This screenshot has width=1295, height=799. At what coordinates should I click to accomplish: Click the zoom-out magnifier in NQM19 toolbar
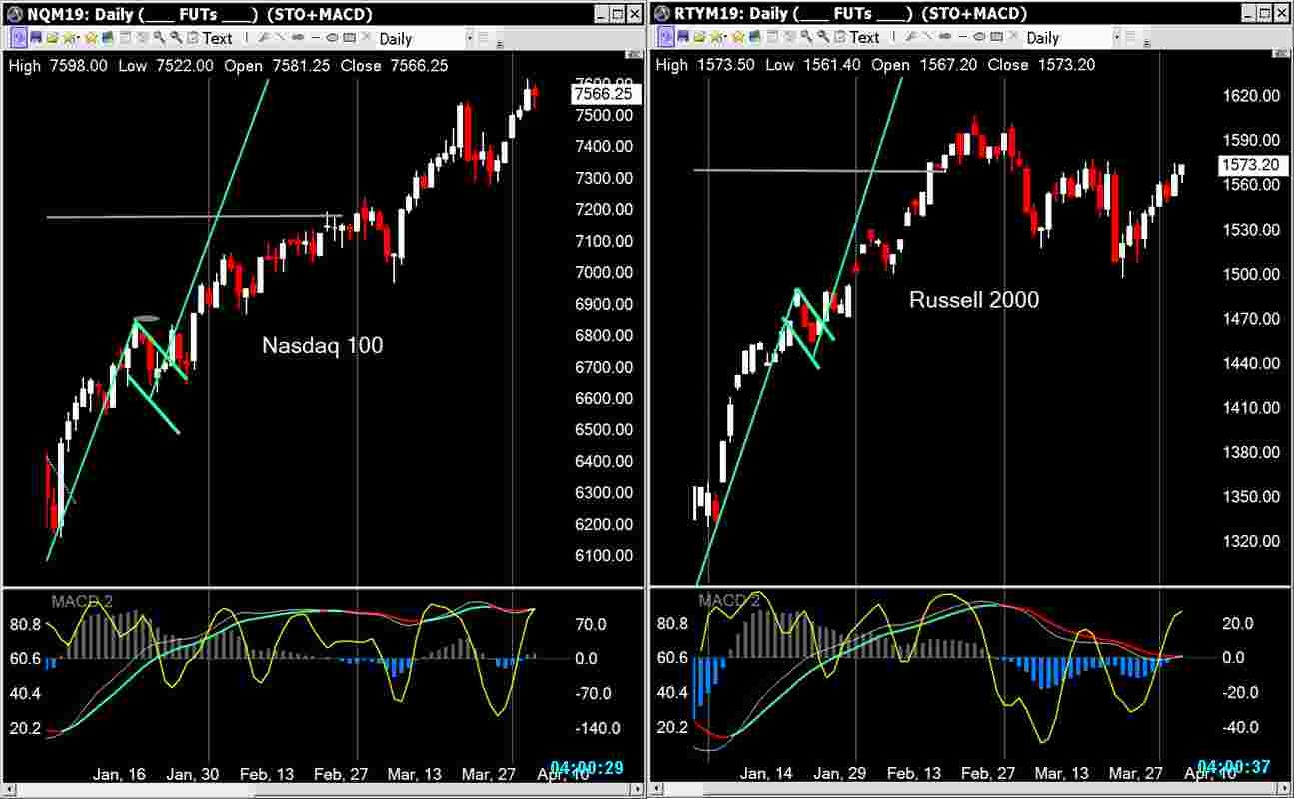(177, 38)
